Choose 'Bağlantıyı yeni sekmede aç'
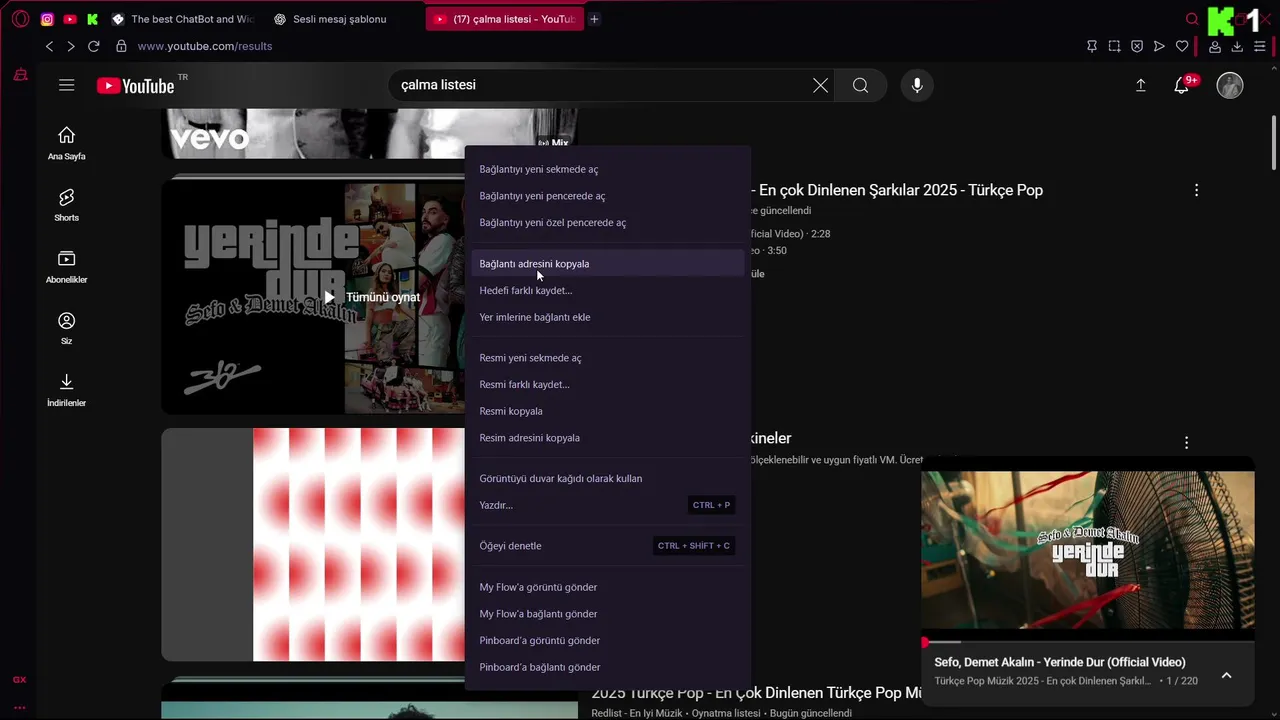This screenshot has width=1280, height=720. point(608,169)
